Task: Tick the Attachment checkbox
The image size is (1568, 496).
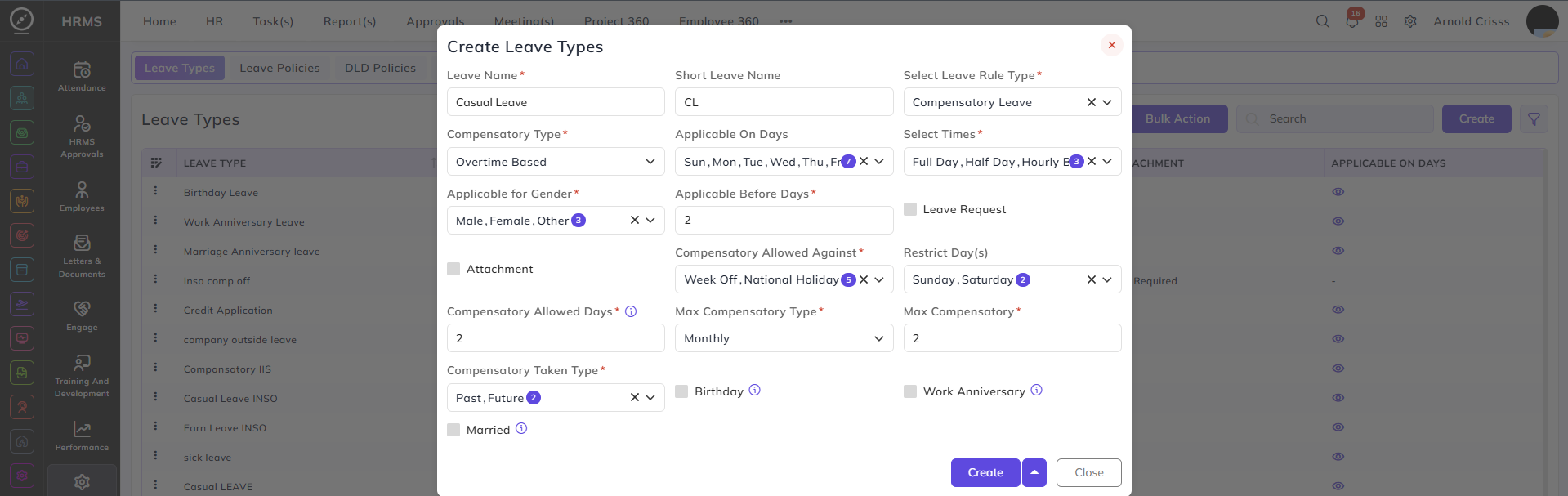Action: pos(453,269)
